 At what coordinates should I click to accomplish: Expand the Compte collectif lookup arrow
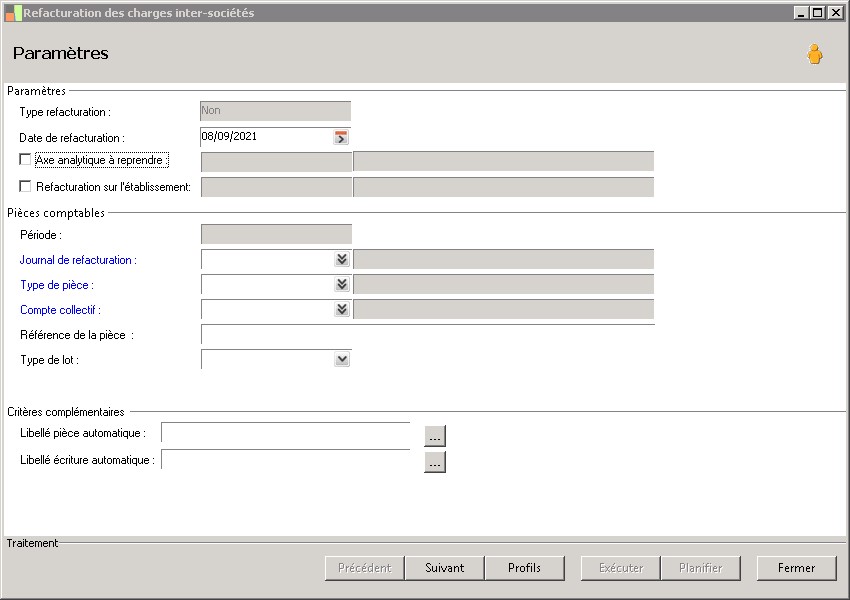coord(342,309)
